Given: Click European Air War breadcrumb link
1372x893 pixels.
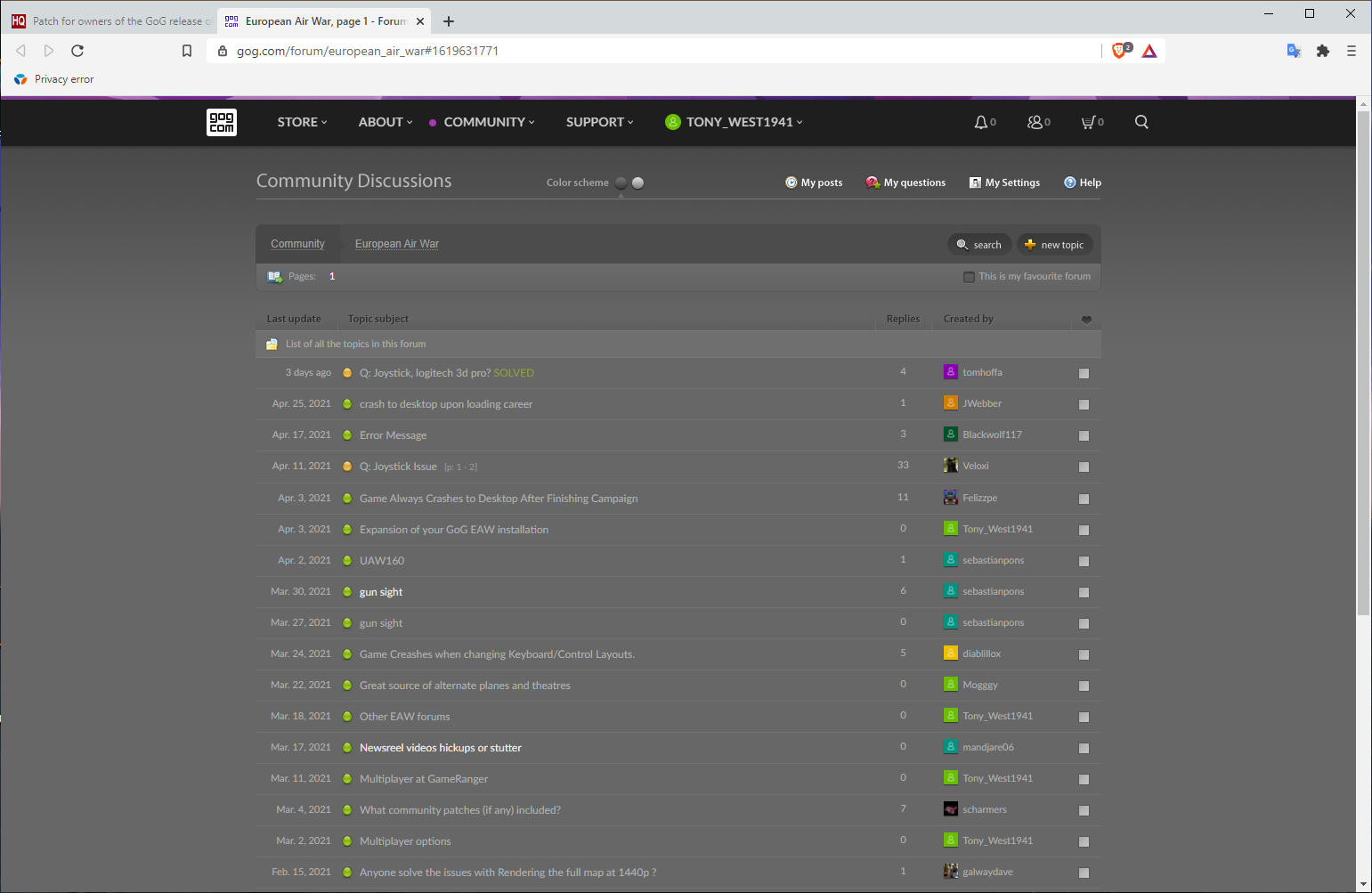Looking at the screenshot, I should coord(397,244).
